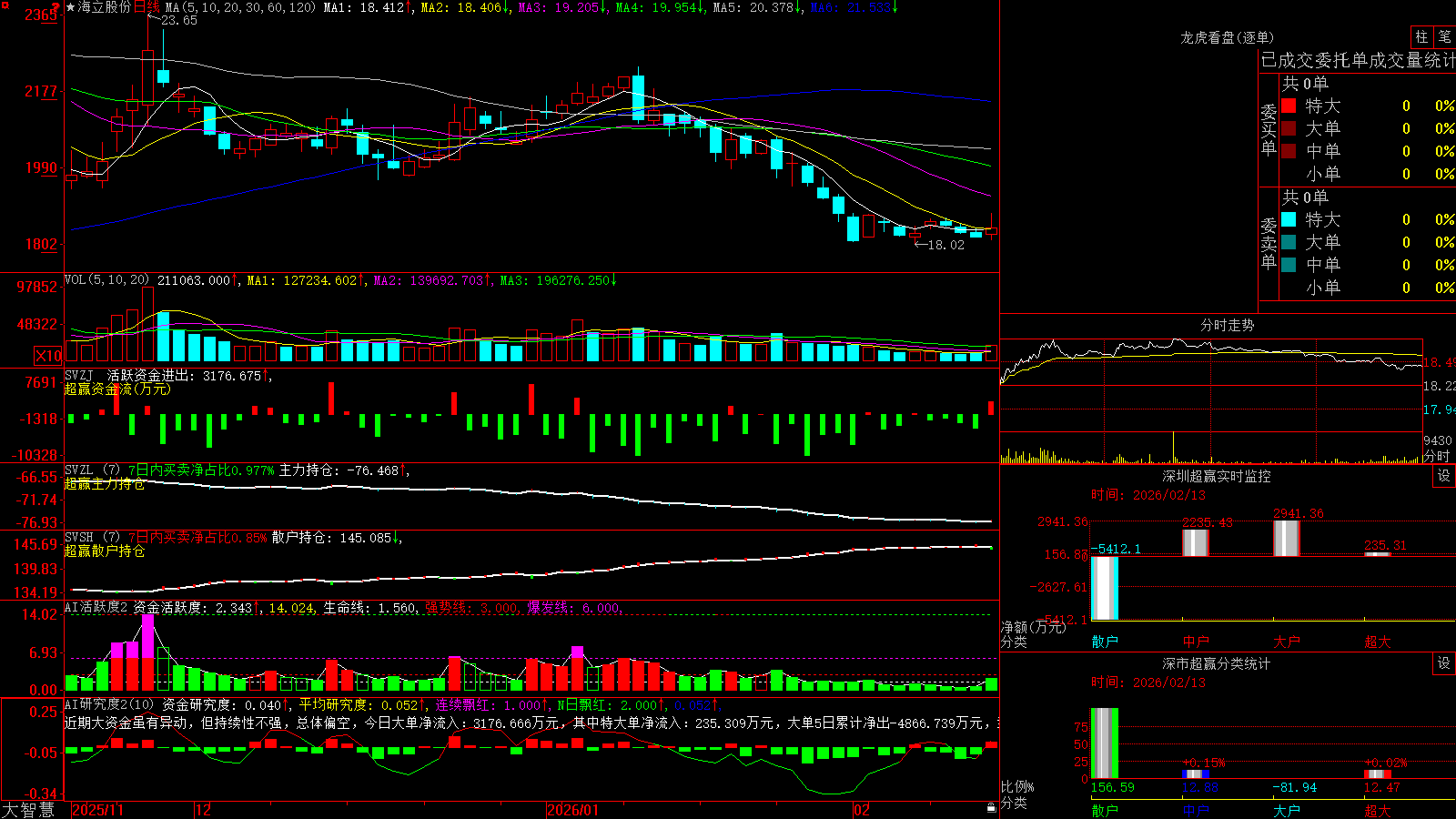Click the 大户 bar labeled 2941.36 in 实时监控

[x=1287, y=538]
